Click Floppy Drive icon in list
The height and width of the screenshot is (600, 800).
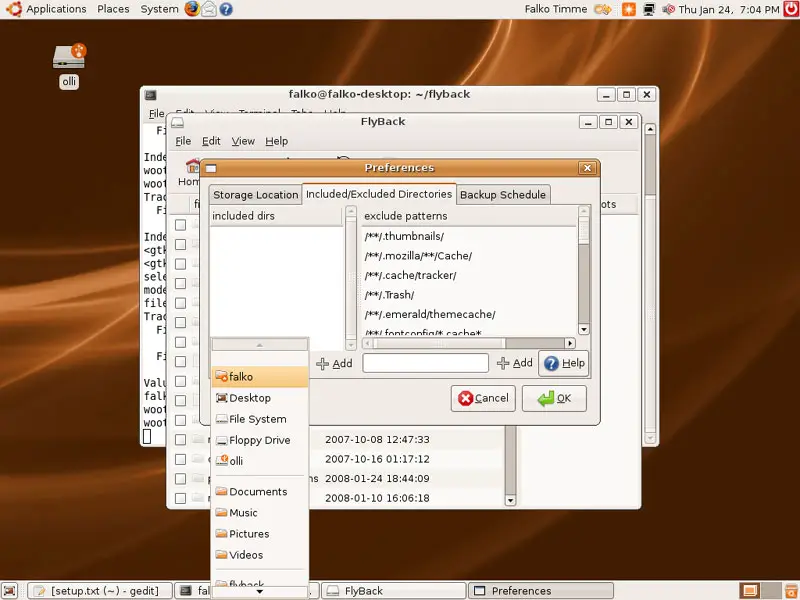(221, 440)
